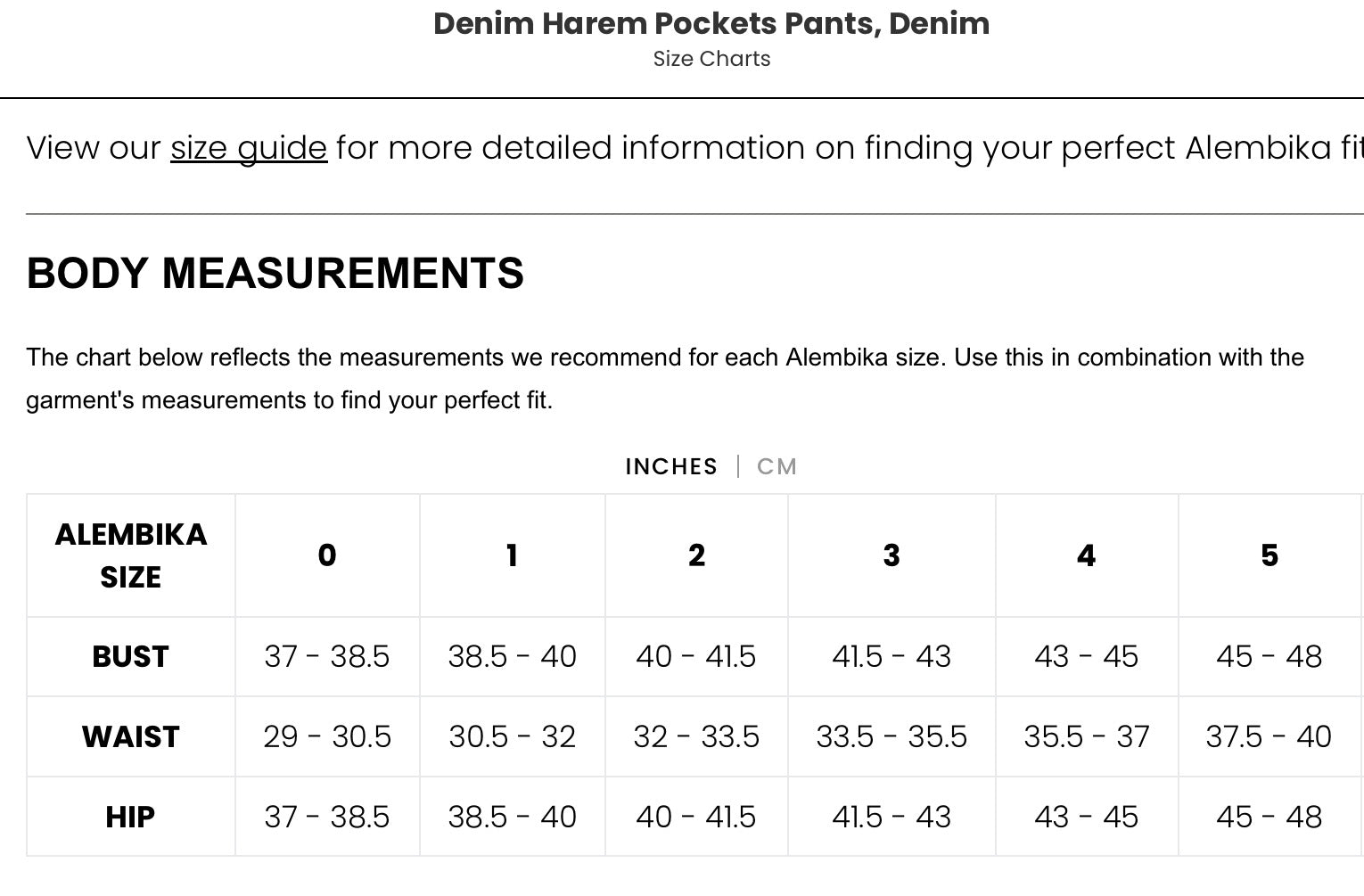1364x896 pixels.
Task: Select the size 0 column header
Action: coord(327,555)
